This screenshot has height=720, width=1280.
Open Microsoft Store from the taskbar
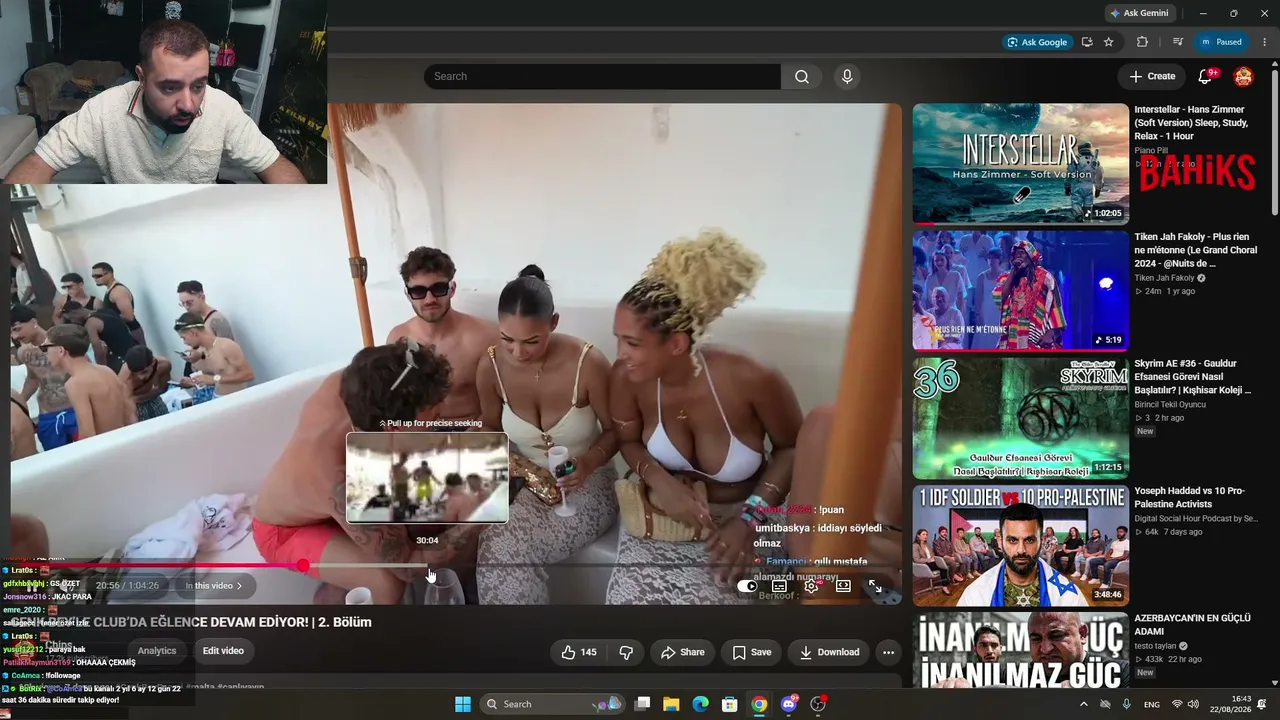[x=730, y=704]
